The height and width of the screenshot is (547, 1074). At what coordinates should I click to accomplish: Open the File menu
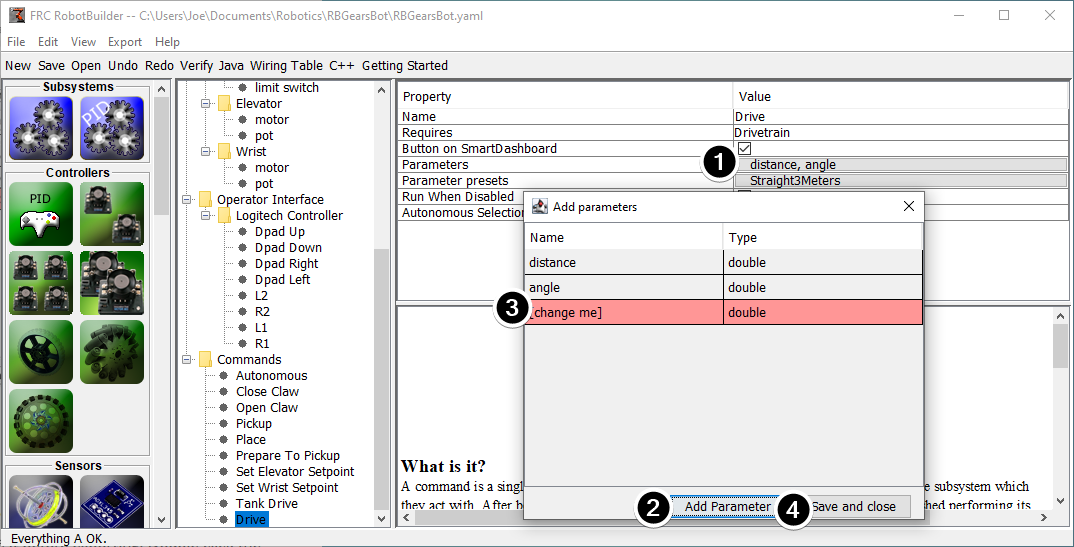[16, 42]
